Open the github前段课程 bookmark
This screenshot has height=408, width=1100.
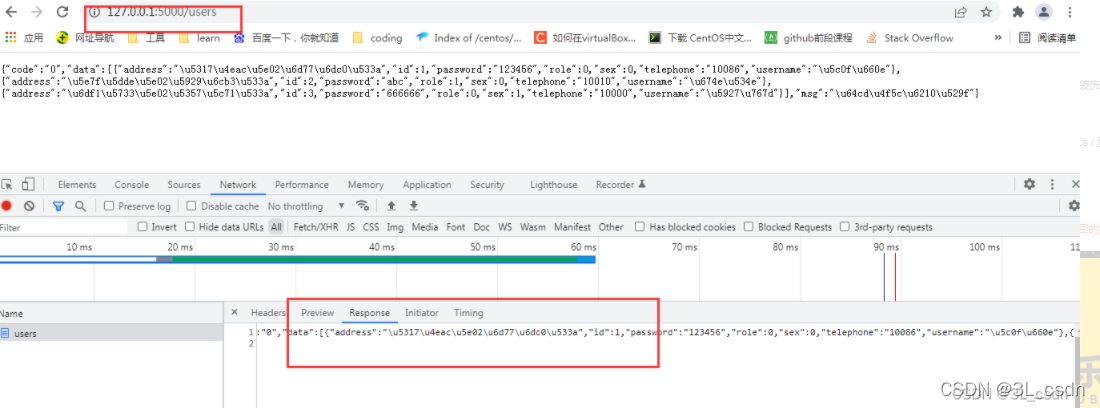coord(808,38)
